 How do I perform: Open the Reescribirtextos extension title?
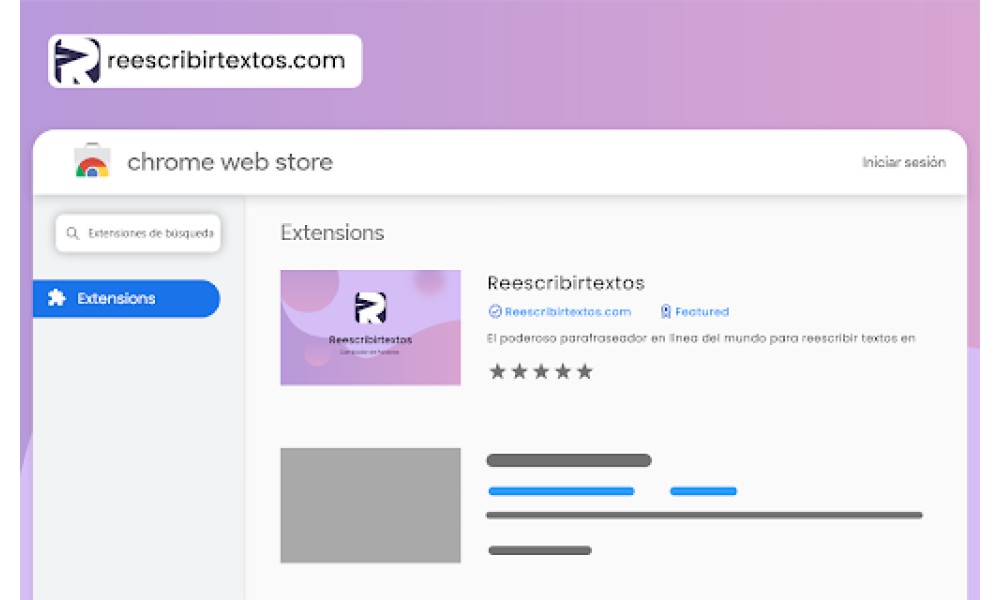click(566, 283)
